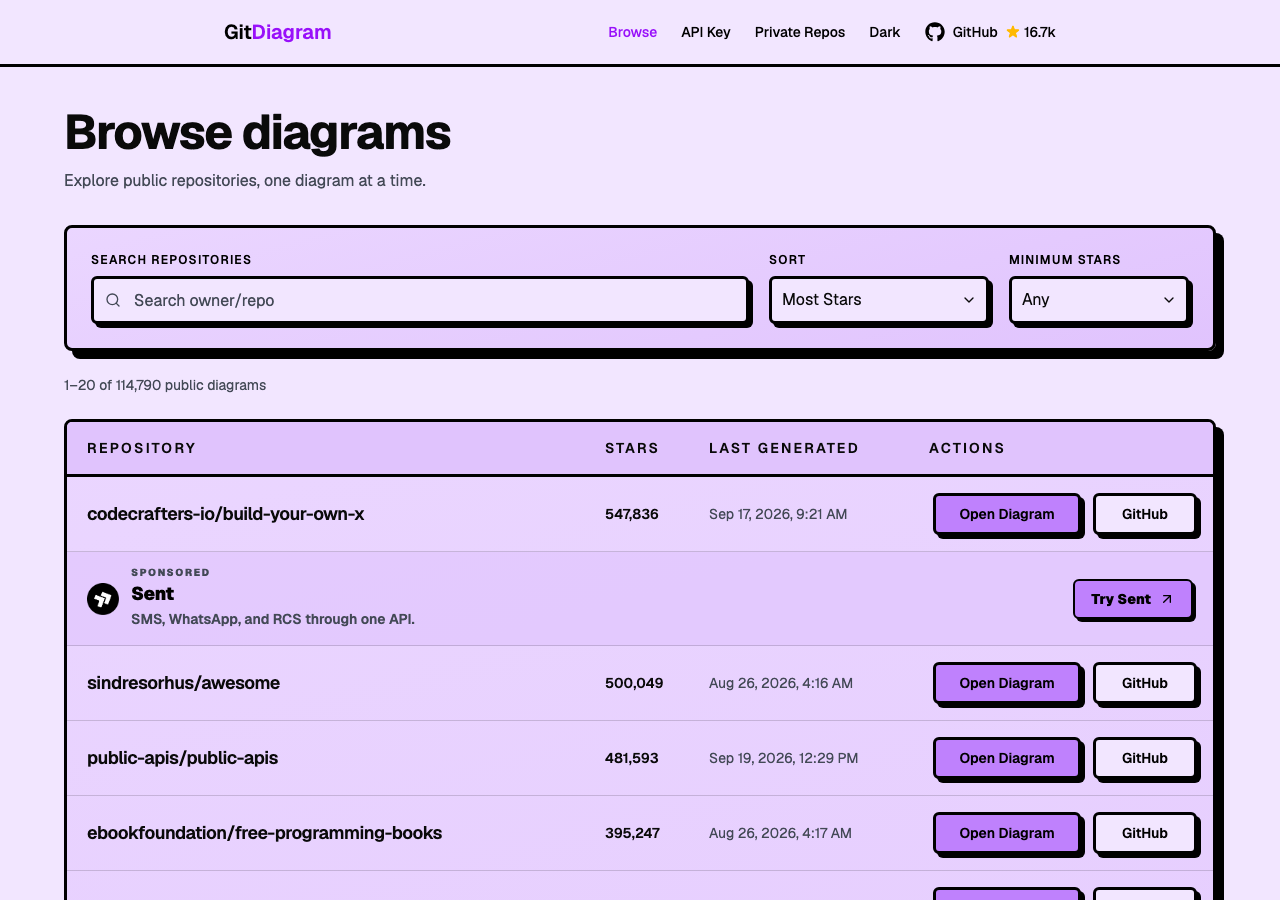This screenshot has height=900, width=1280.
Task: Open GitHub for codecrafters-io/build-your-own-x
Action: point(1145,514)
